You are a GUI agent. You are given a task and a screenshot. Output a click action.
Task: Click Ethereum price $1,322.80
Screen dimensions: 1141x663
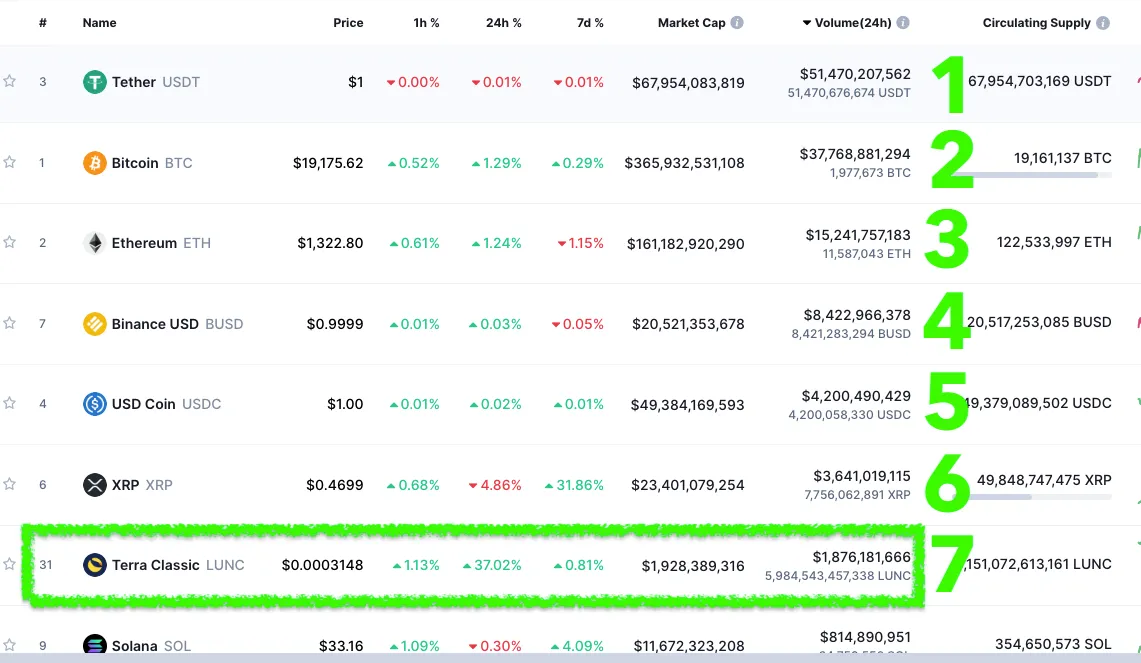pos(330,243)
